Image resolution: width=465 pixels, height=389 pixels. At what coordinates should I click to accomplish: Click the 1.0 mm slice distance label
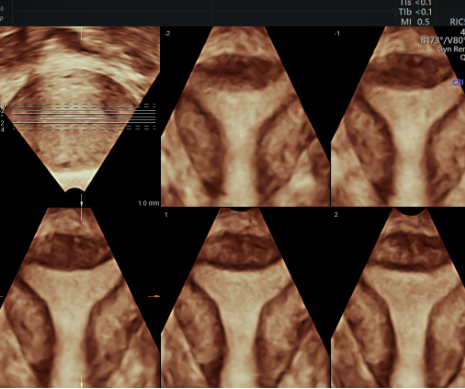click(149, 203)
